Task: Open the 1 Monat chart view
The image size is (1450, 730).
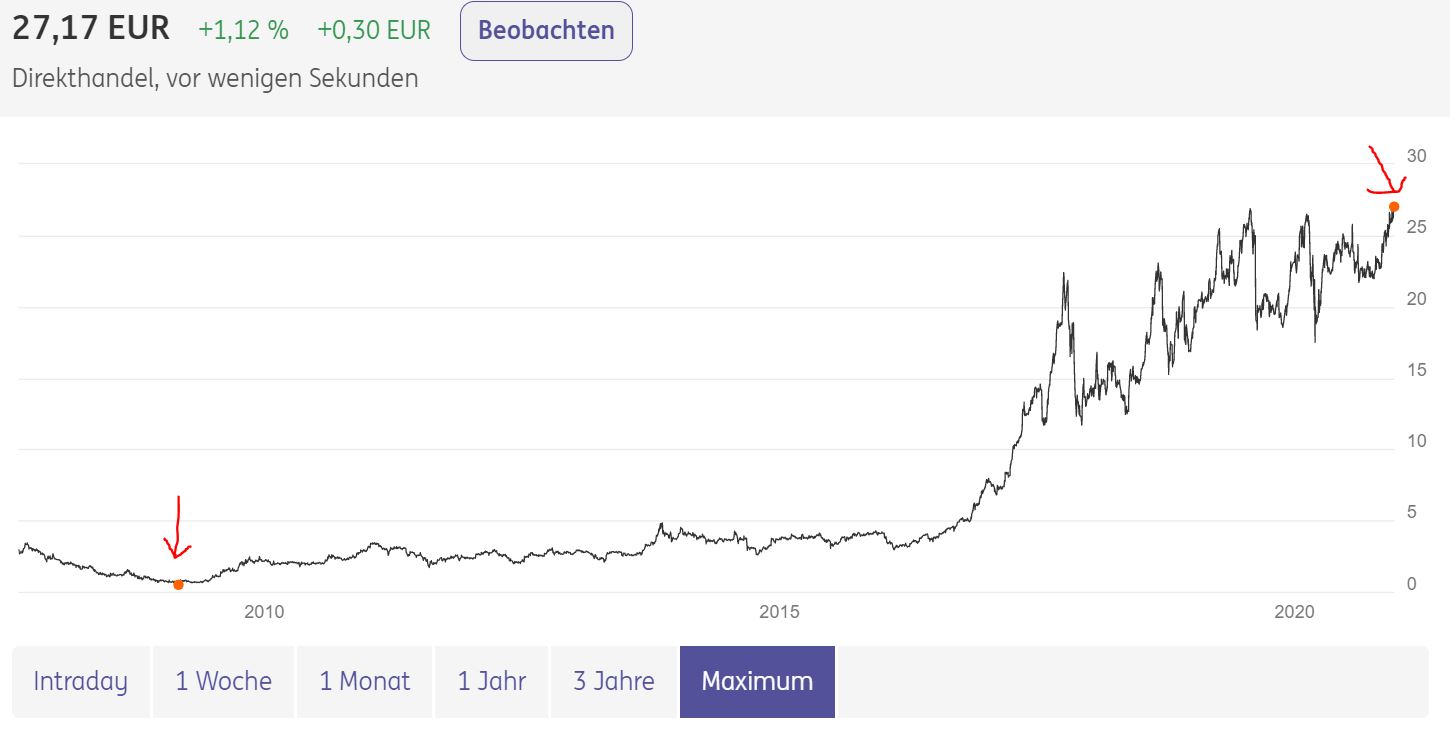Action: 365,682
